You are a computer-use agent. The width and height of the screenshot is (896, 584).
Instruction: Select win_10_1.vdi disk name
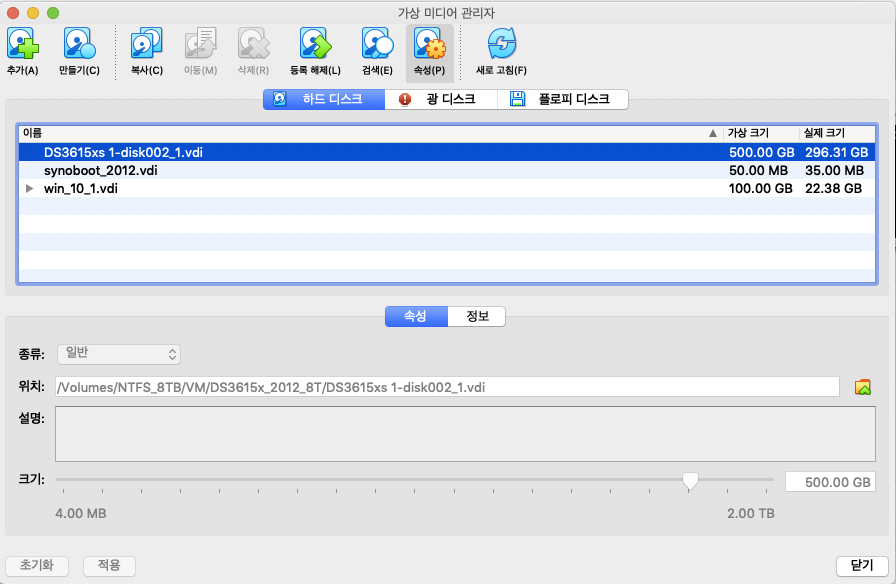click(x=81, y=189)
